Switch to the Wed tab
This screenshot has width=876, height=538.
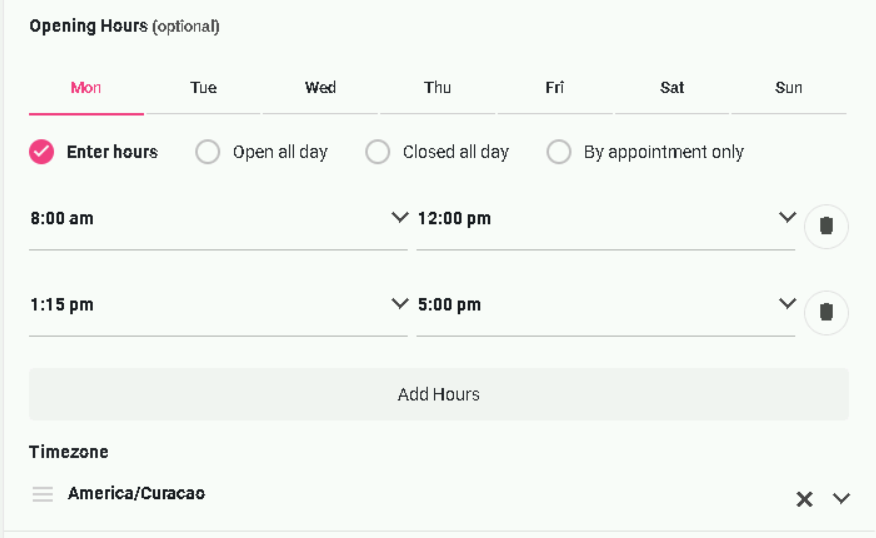pyautogui.click(x=320, y=88)
